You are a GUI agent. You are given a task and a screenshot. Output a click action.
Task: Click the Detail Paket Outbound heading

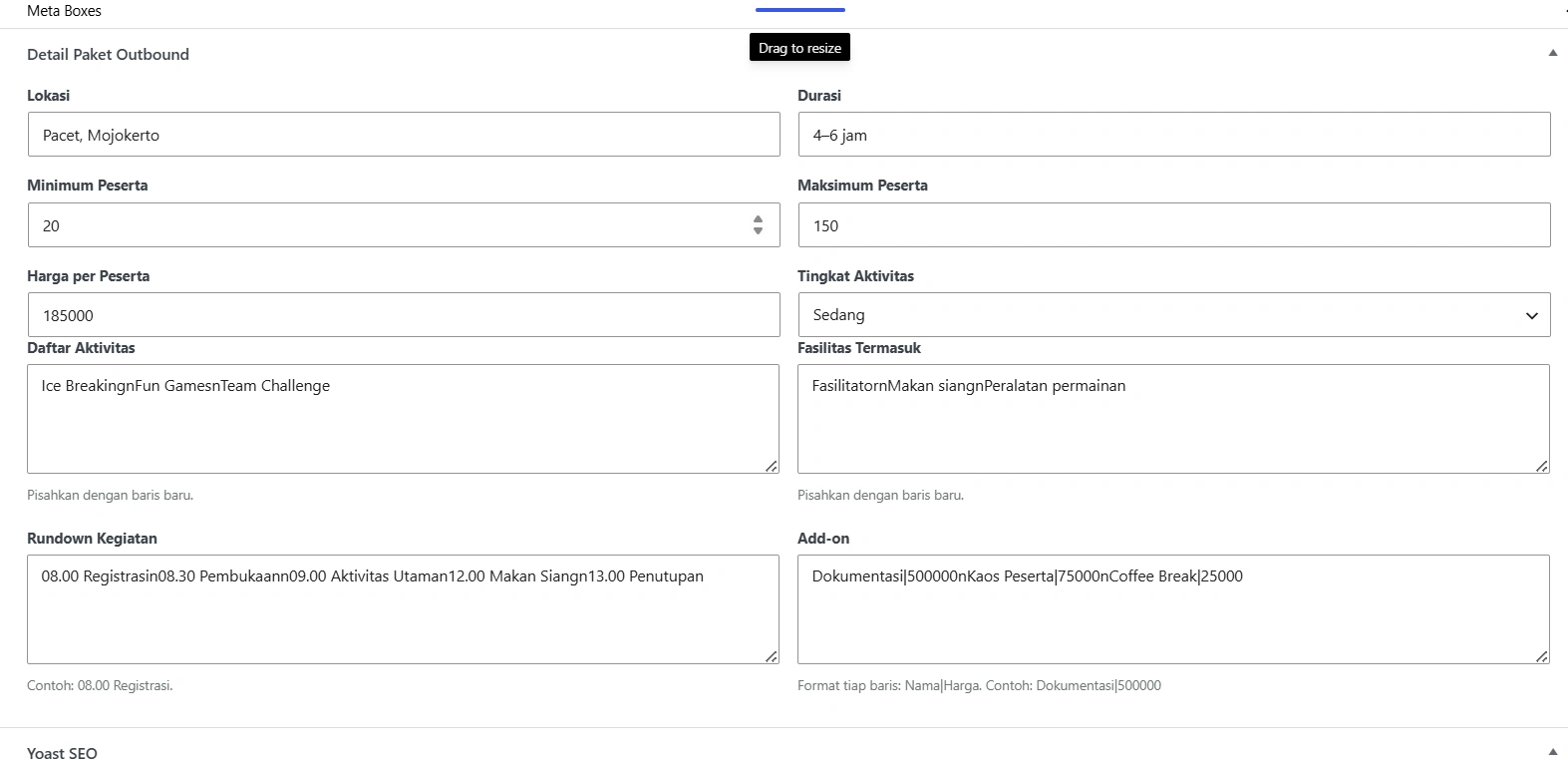click(108, 55)
